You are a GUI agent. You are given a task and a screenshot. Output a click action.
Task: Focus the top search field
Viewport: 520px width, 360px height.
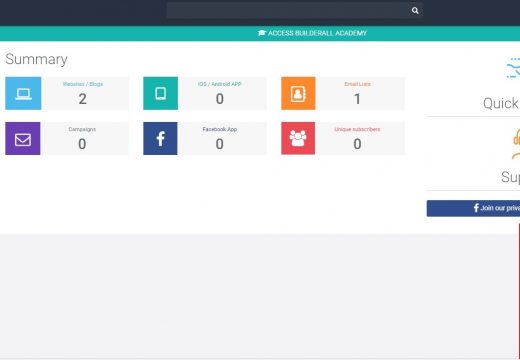(x=289, y=10)
